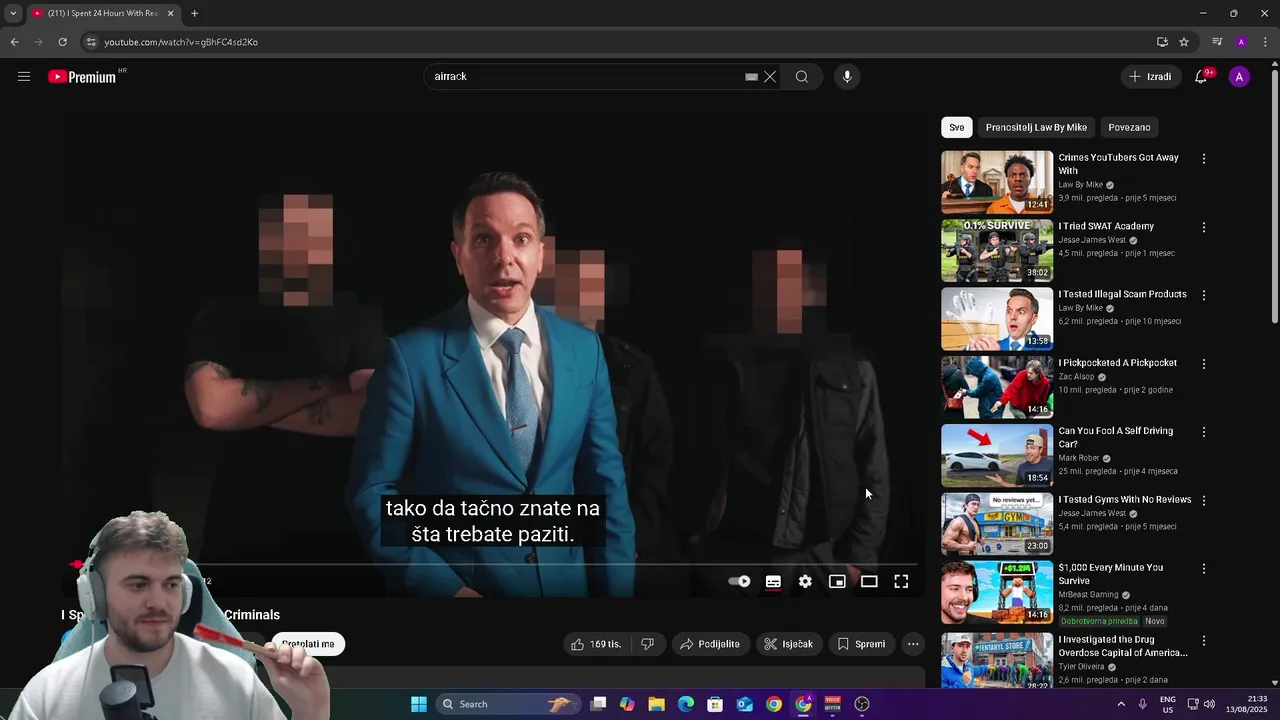Click MrBeast Gaming channel name
The image size is (1280, 720).
1089,595
